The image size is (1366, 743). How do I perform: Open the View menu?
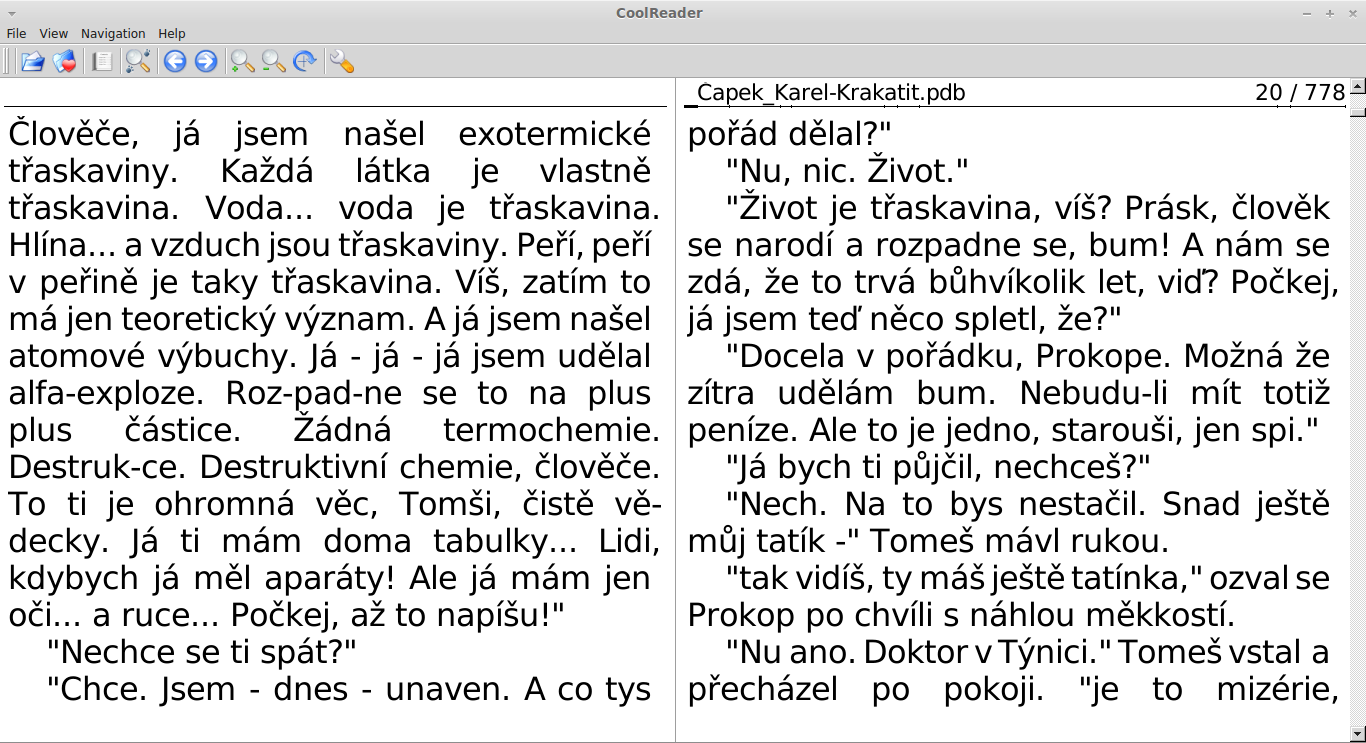54,34
